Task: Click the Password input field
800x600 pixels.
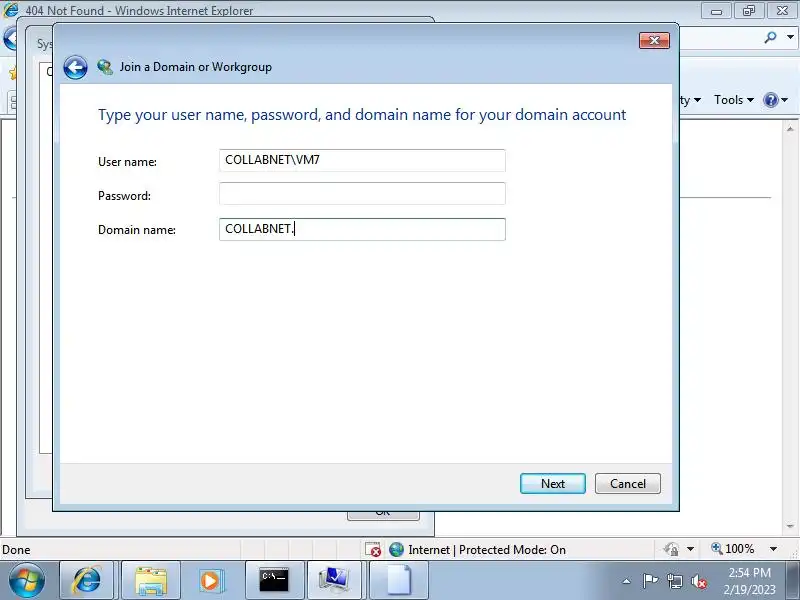Action: 362,194
